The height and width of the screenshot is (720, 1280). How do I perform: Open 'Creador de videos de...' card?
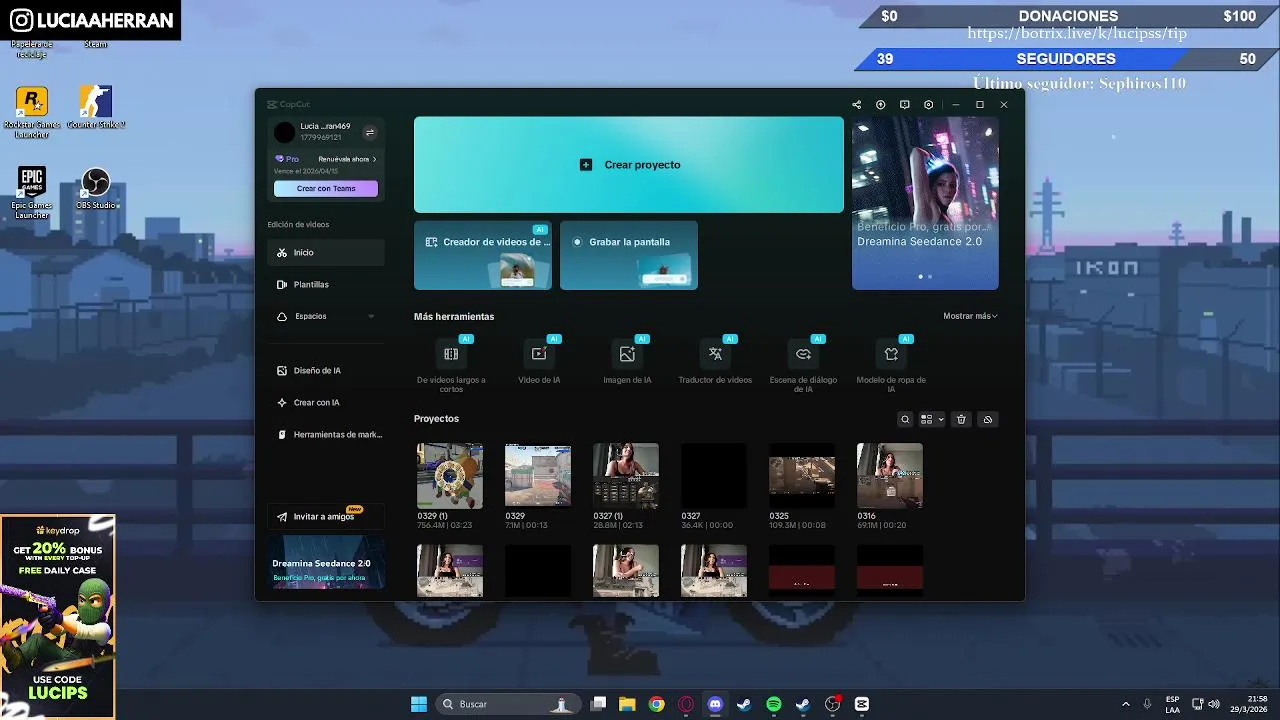(483, 255)
